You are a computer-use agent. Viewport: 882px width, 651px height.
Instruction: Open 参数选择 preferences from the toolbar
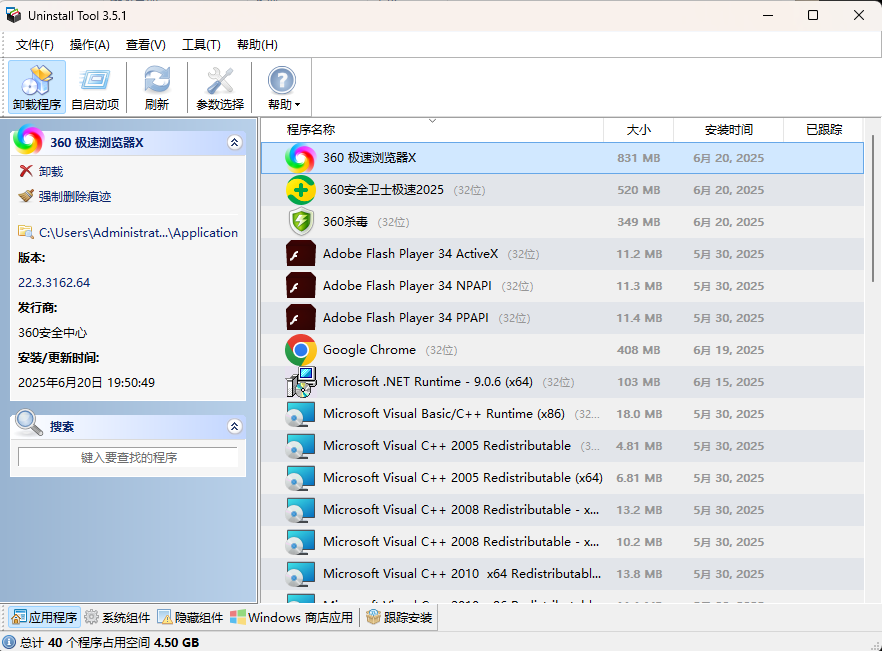tap(220, 87)
